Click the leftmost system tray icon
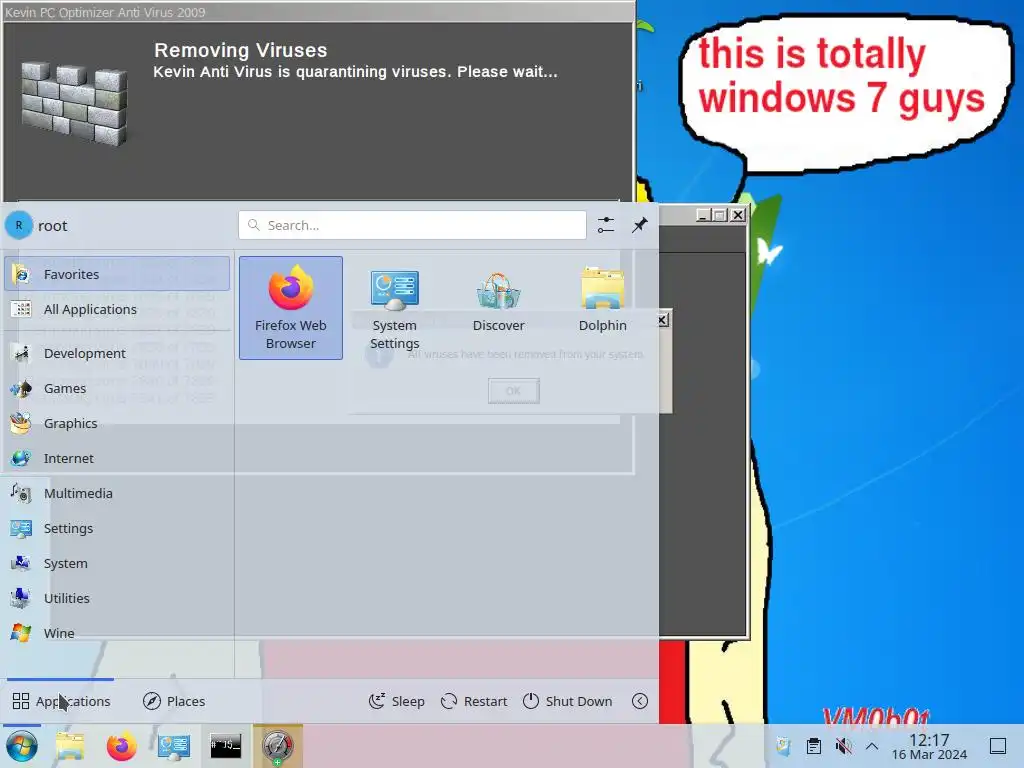 click(x=784, y=746)
